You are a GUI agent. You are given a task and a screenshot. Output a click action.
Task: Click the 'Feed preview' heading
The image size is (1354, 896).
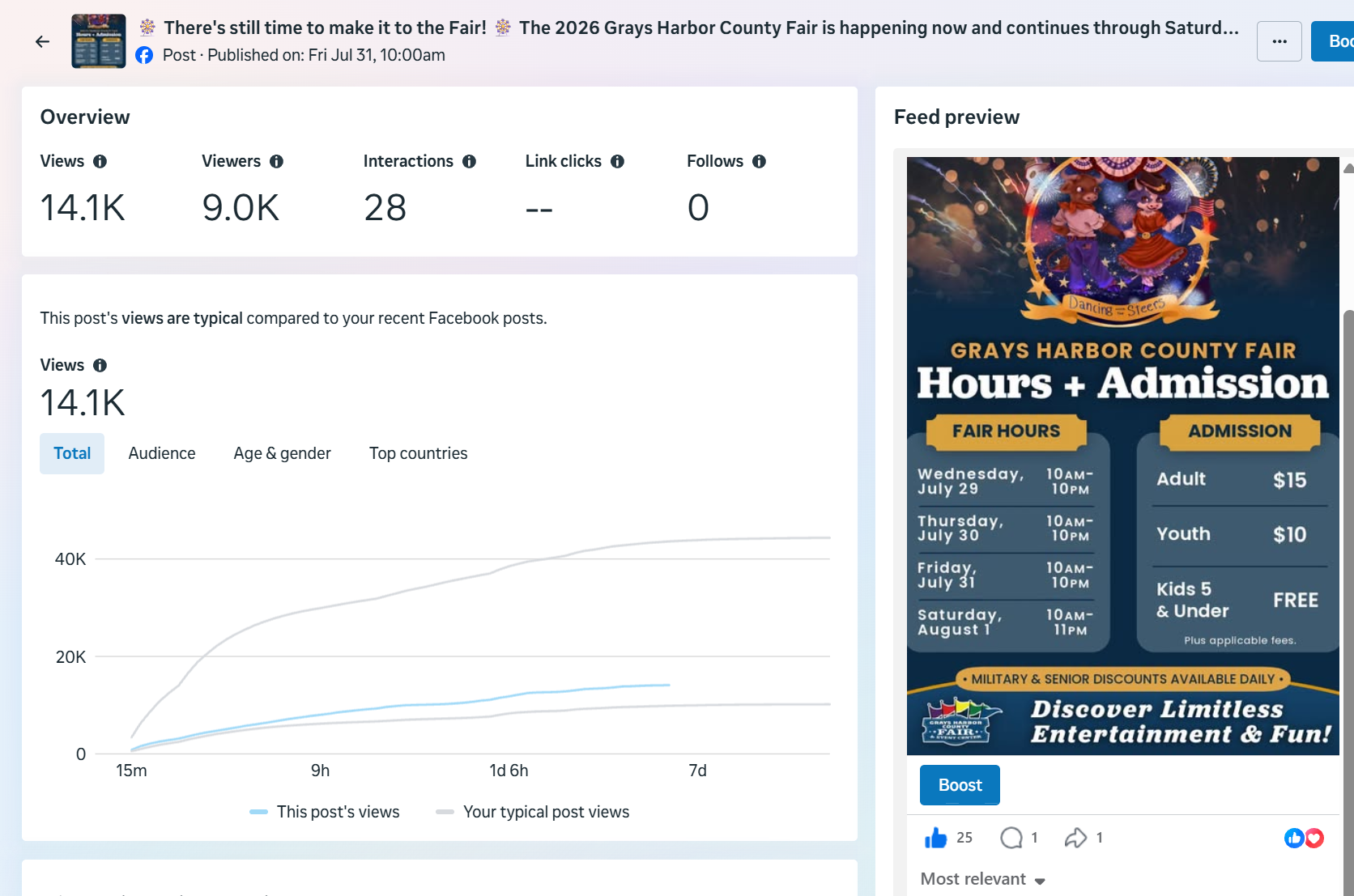(956, 117)
